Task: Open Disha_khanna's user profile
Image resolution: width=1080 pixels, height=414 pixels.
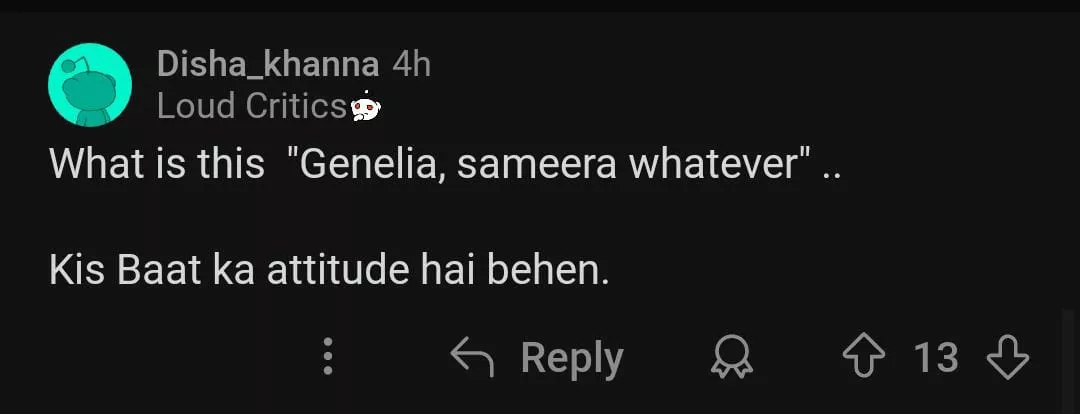Action: (267, 64)
